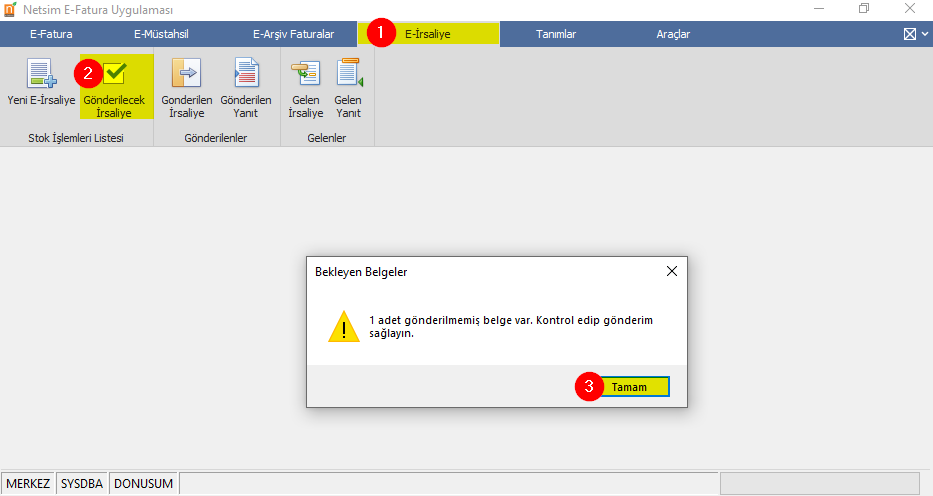The width and height of the screenshot is (933, 496).
Task: Open the E-Arşiv Faturalar tab
Action: click(x=293, y=34)
